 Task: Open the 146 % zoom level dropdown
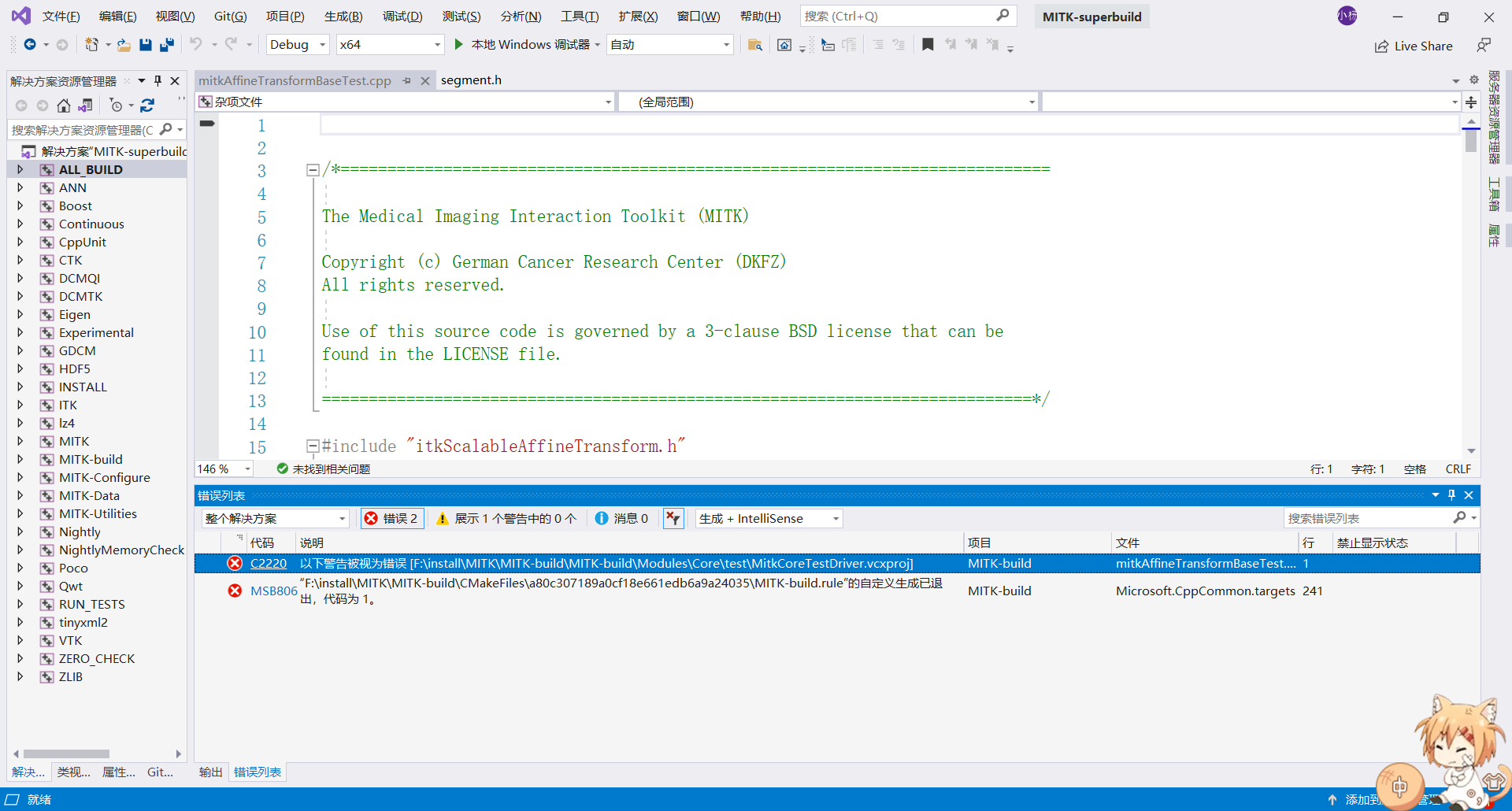(224, 469)
